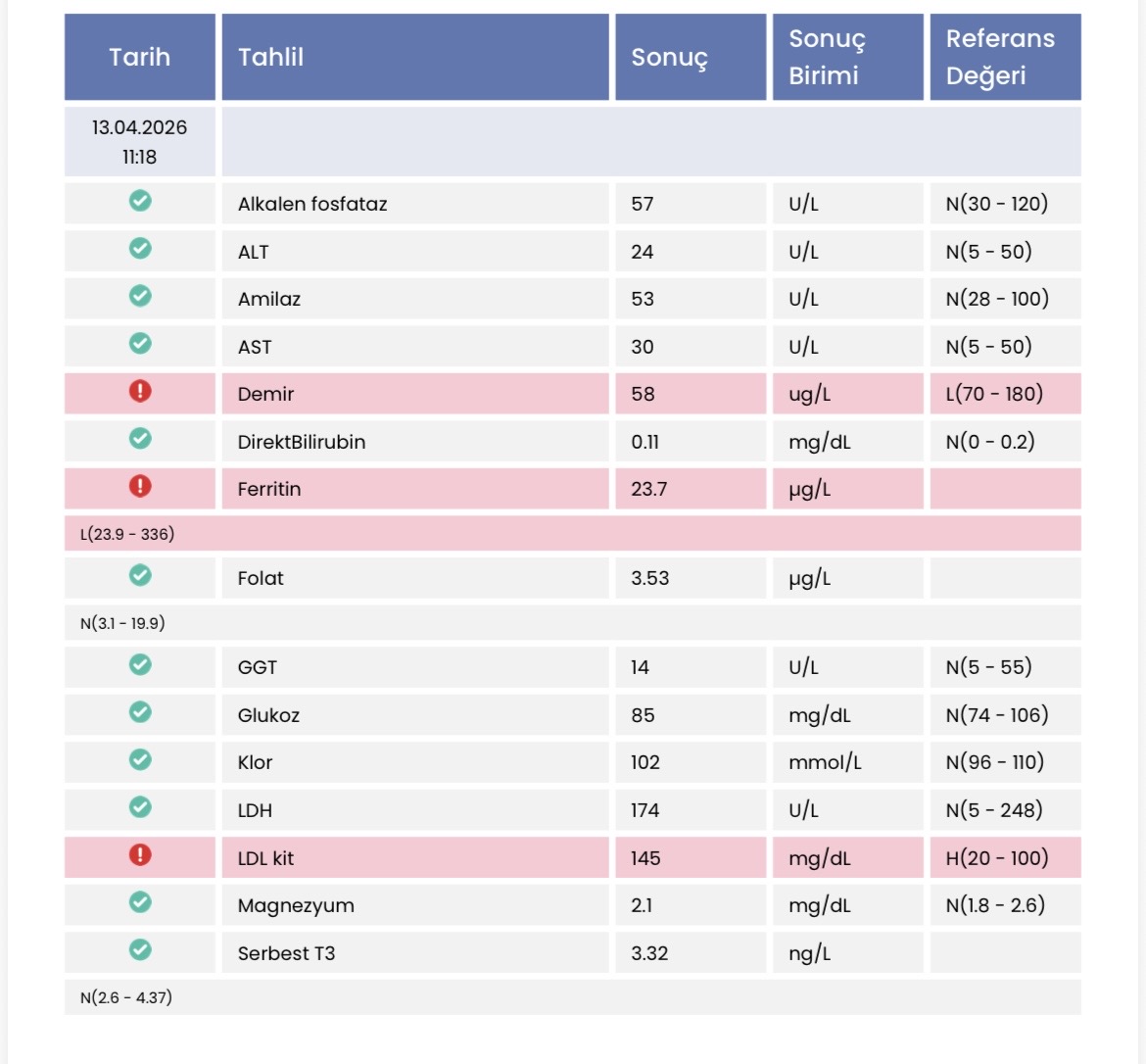The image size is (1146, 1064).
Task: Click the Sonuç Birimi column header
Action: click(827, 57)
